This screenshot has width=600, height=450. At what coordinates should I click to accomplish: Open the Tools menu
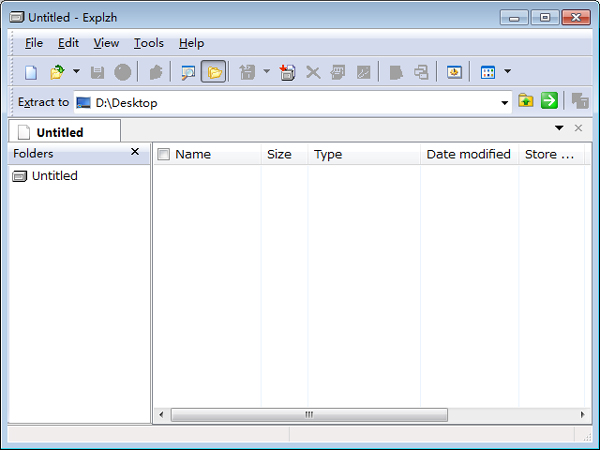click(x=148, y=43)
